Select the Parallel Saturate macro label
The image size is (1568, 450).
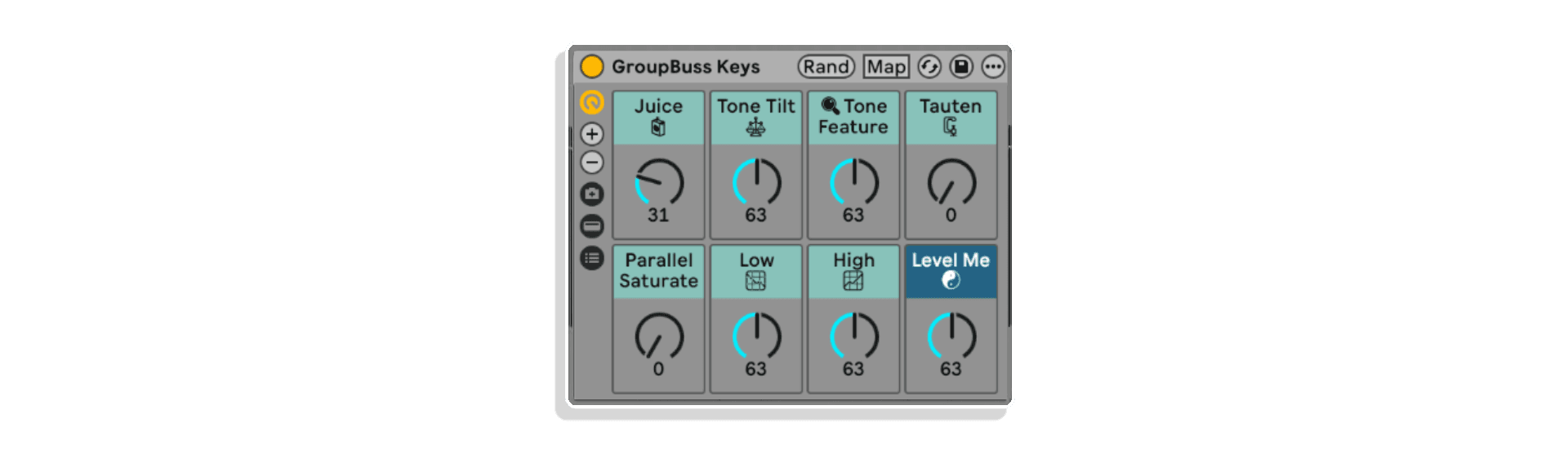point(659,270)
